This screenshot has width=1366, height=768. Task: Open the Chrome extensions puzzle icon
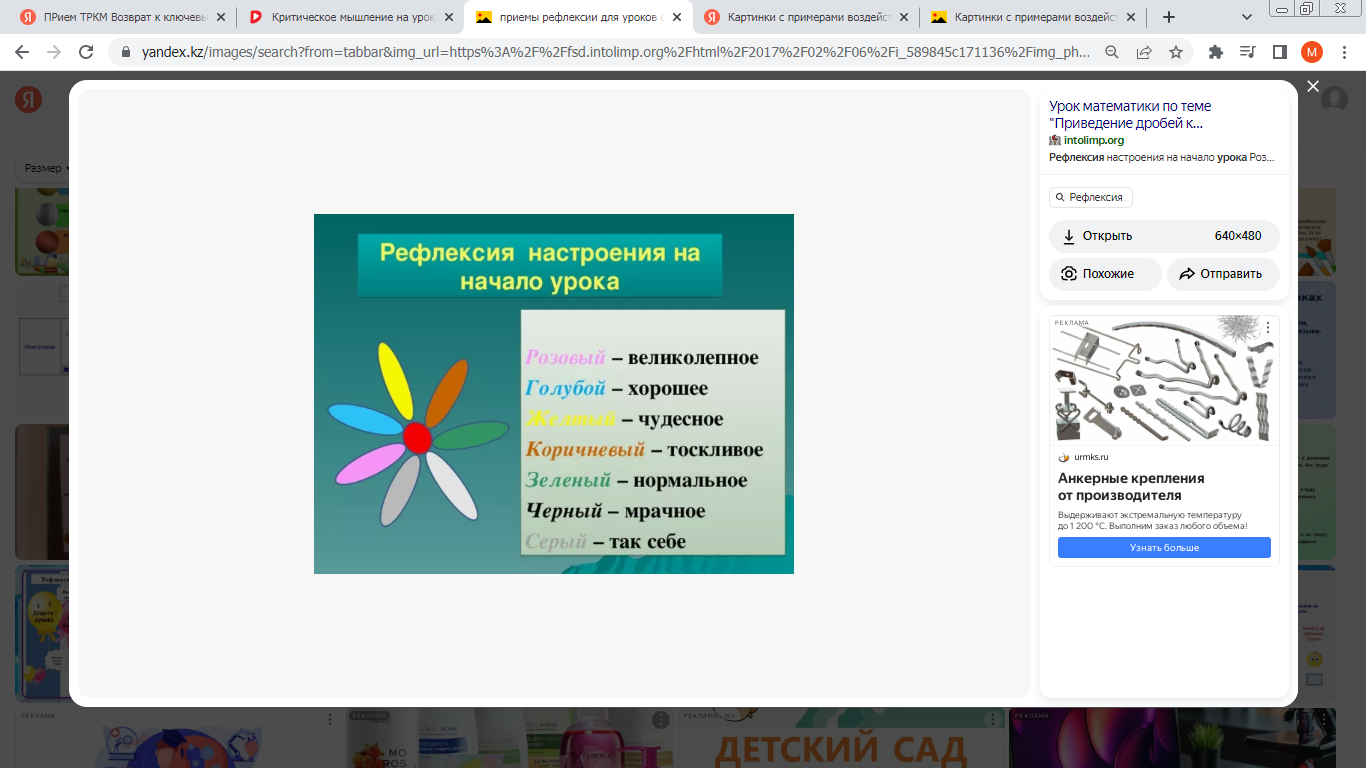click(x=1216, y=53)
